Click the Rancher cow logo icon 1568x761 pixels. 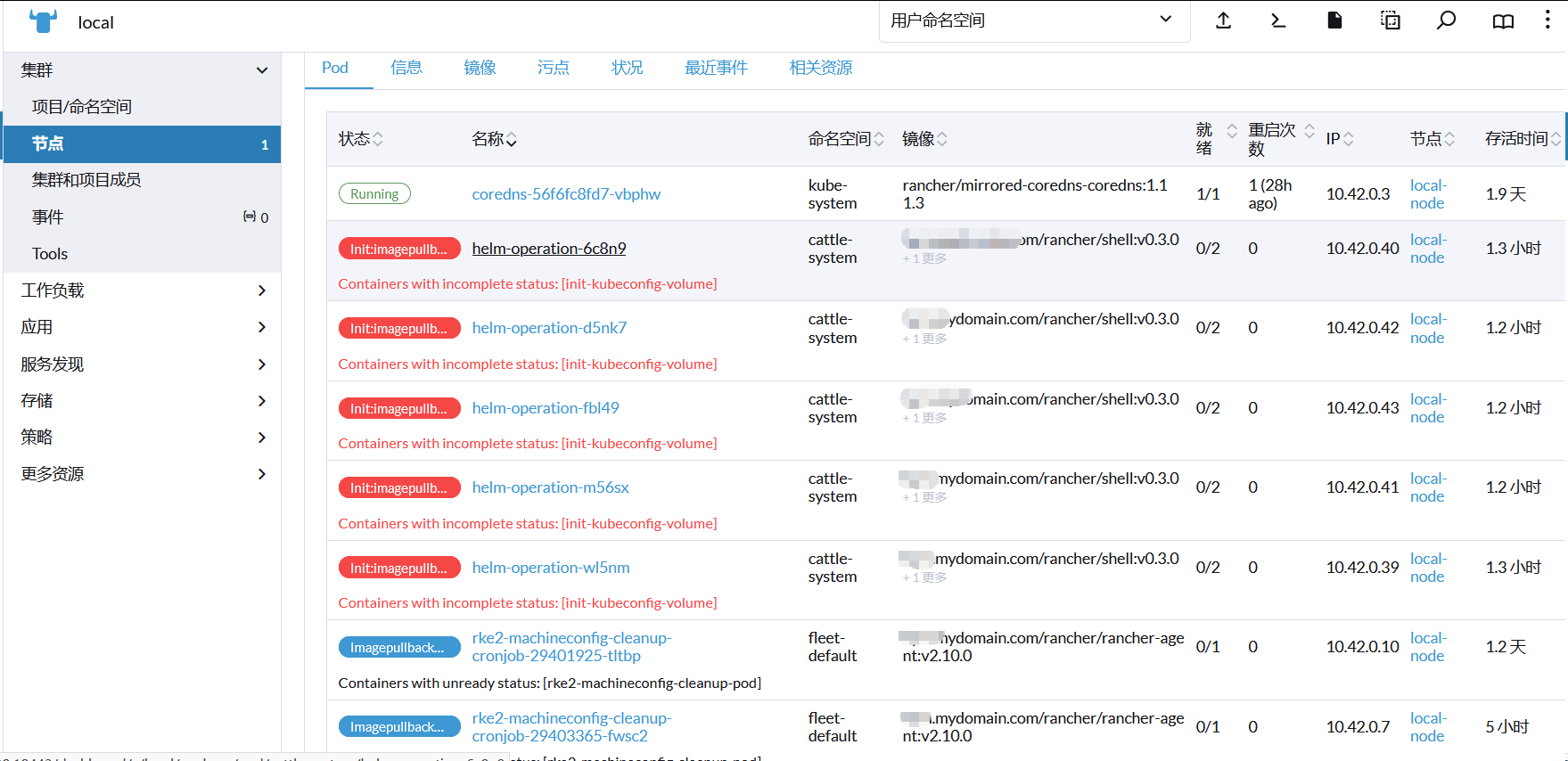coord(43,21)
